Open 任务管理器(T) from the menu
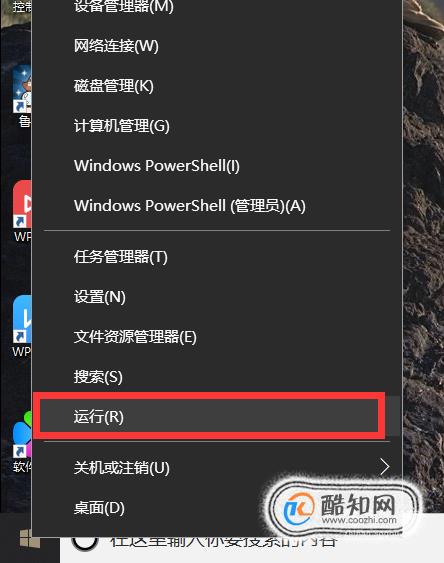444x563 pixels. pyautogui.click(x=217, y=257)
